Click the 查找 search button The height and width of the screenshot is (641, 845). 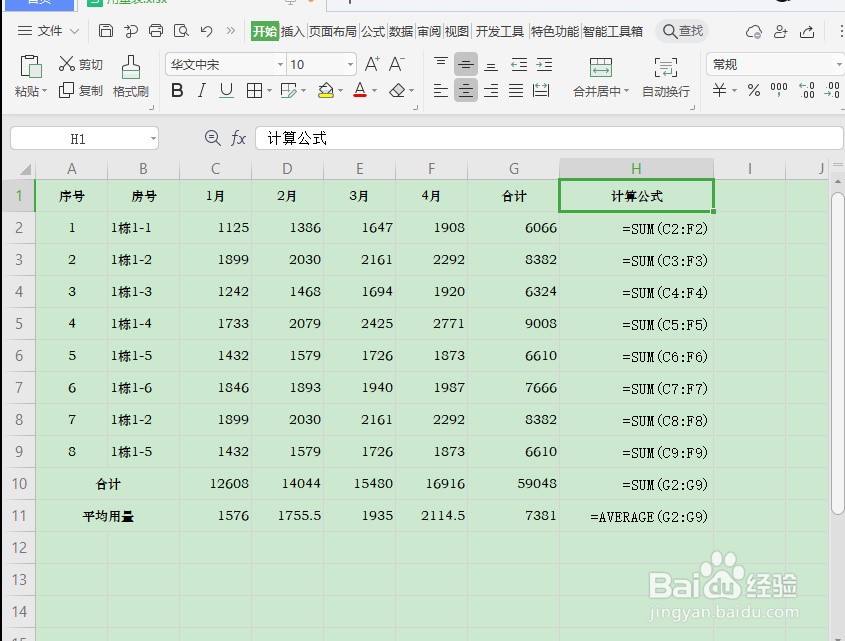[x=682, y=31]
